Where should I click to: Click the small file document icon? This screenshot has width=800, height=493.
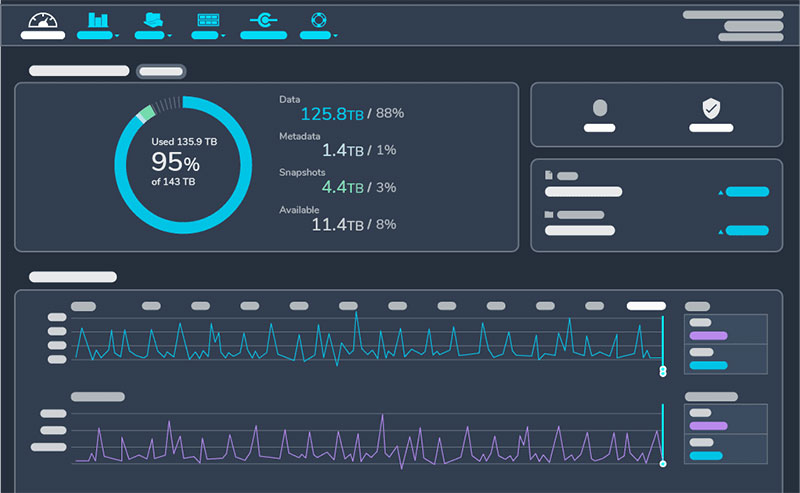[x=549, y=175]
